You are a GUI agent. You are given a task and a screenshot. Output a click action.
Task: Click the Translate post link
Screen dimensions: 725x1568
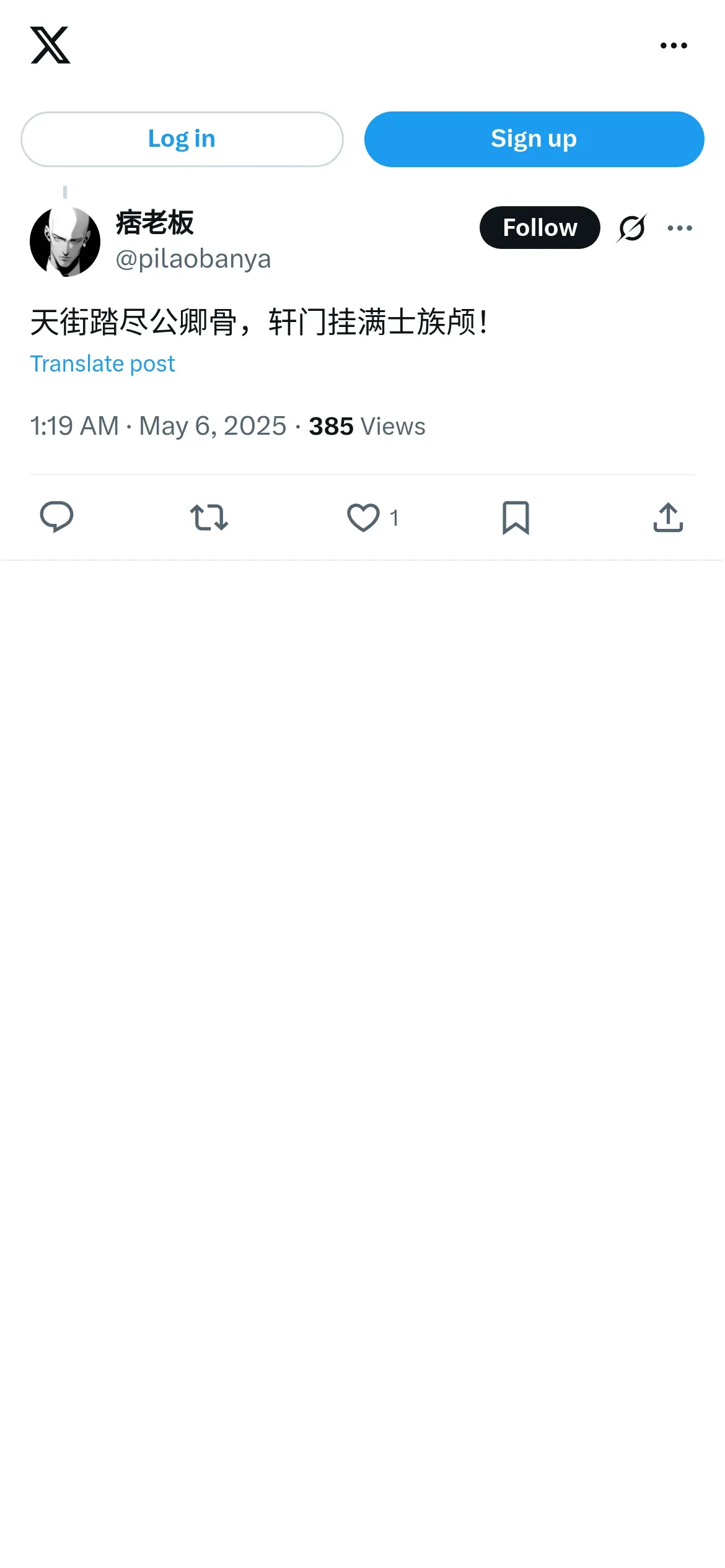(x=103, y=364)
